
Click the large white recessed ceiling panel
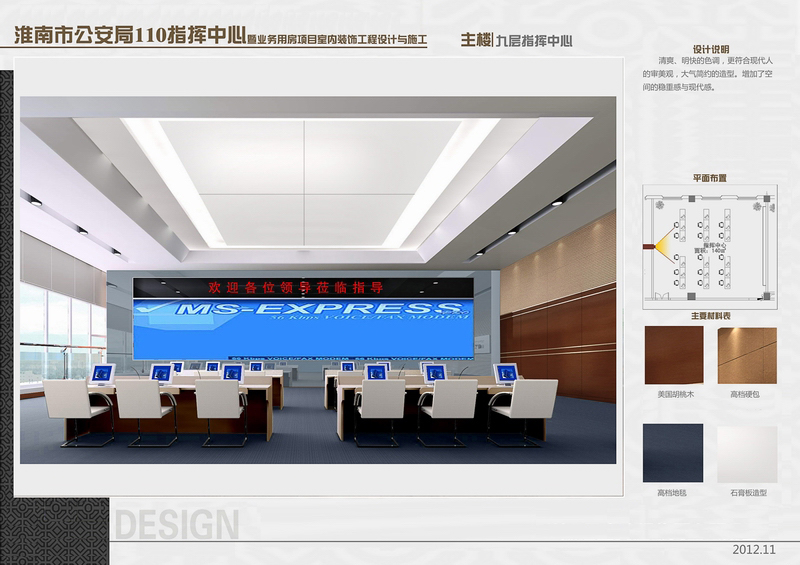305,180
